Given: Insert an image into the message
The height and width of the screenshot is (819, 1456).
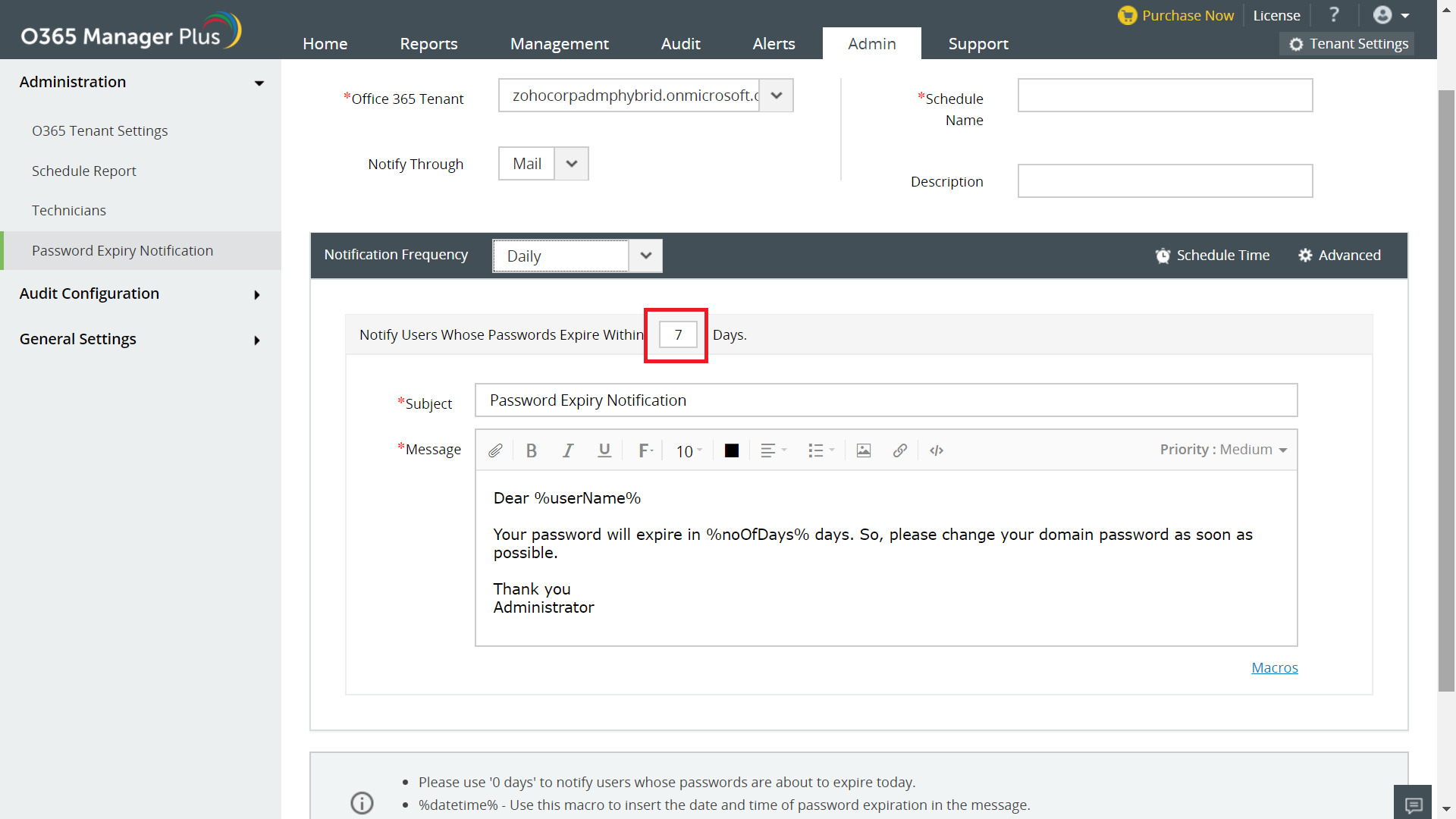Looking at the screenshot, I should [x=863, y=450].
